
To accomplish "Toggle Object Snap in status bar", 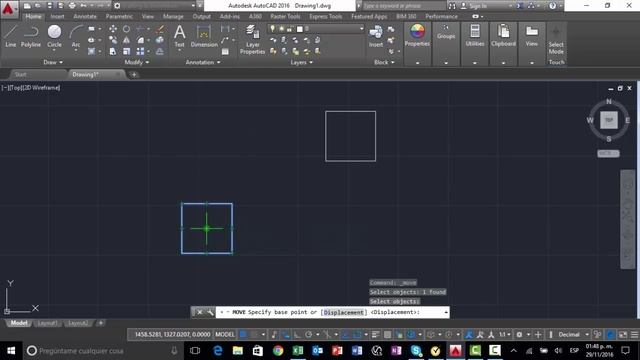I will [x=357, y=335].
